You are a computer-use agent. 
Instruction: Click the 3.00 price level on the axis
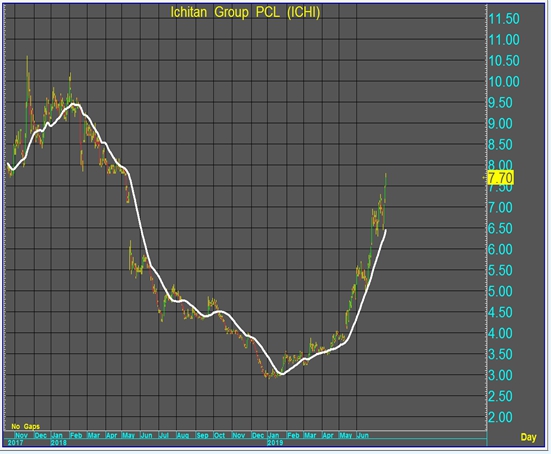[501, 375]
